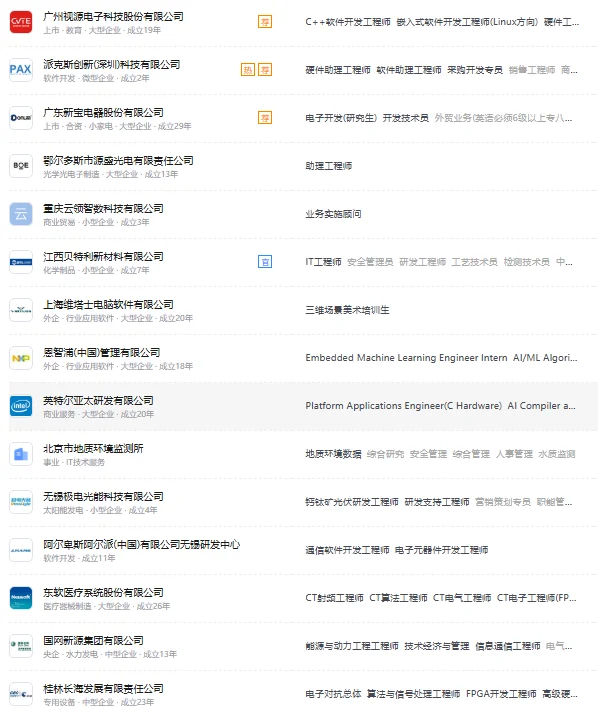The image size is (598, 714).
Task: Click the Donlim logo for 广东新宝电器
Action: [21, 118]
